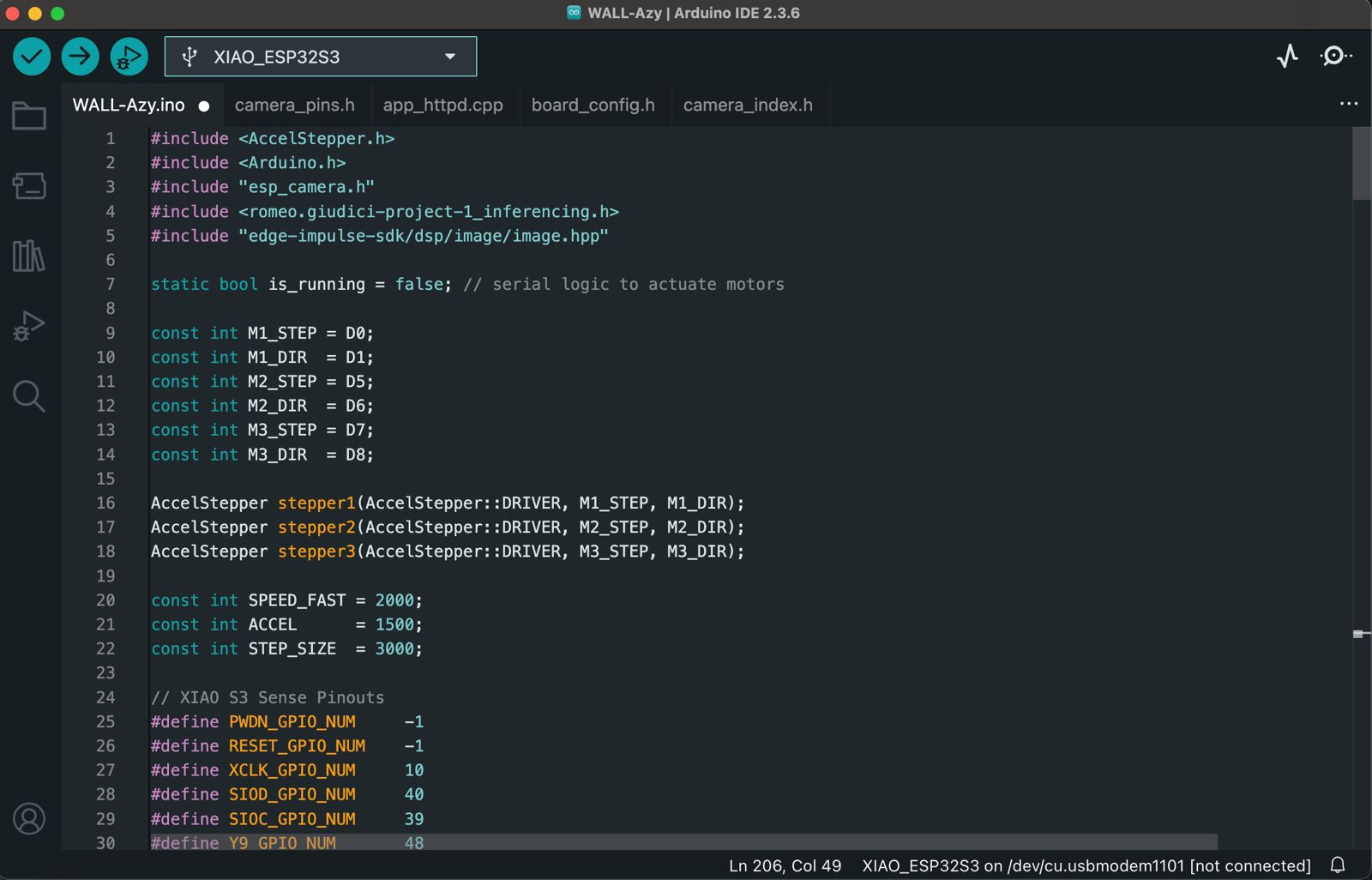The height and width of the screenshot is (880, 1372).
Task: Start debugging from the toolbar icon
Action: pos(129,56)
